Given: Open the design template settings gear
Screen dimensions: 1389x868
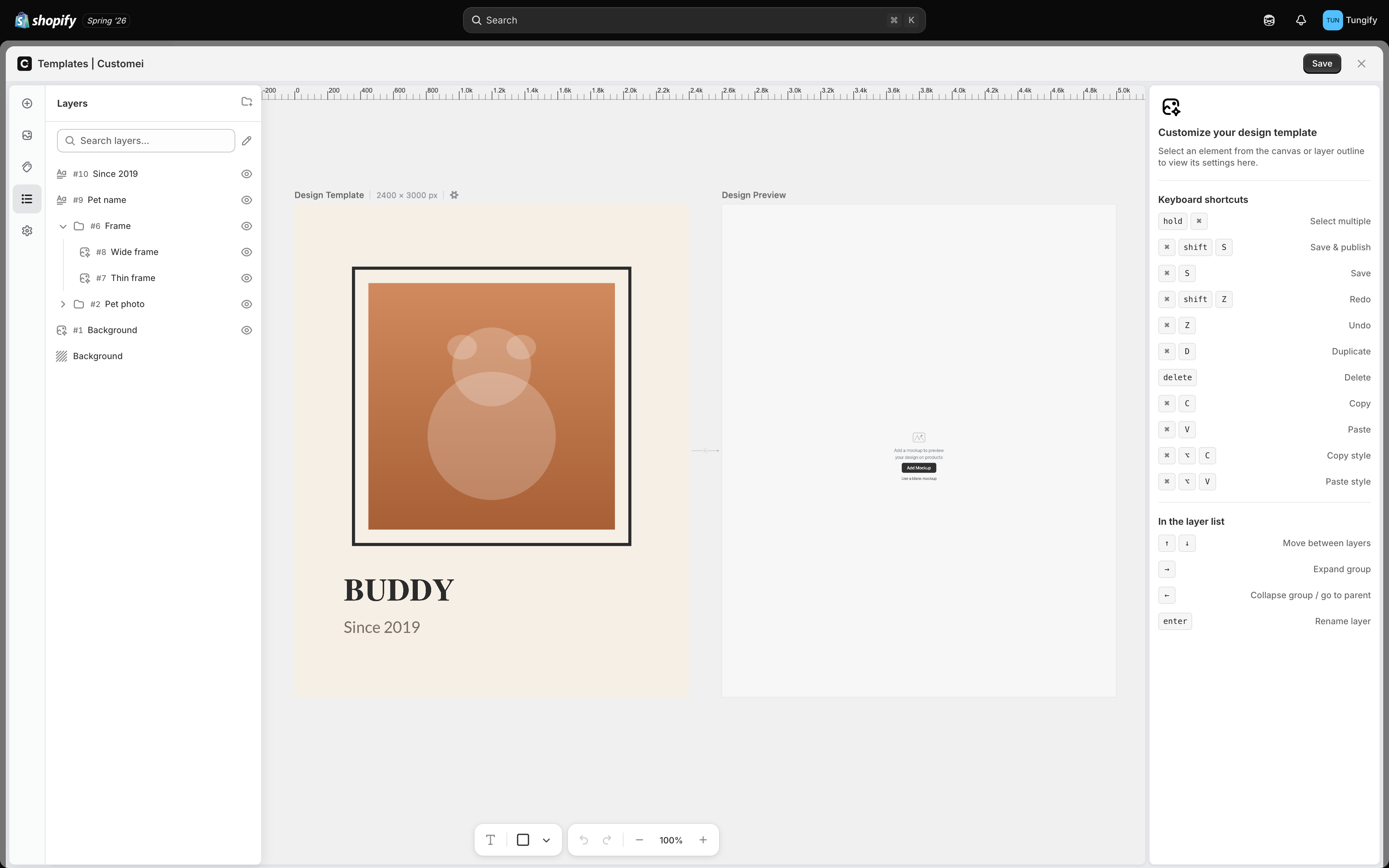Looking at the screenshot, I should click(x=454, y=195).
